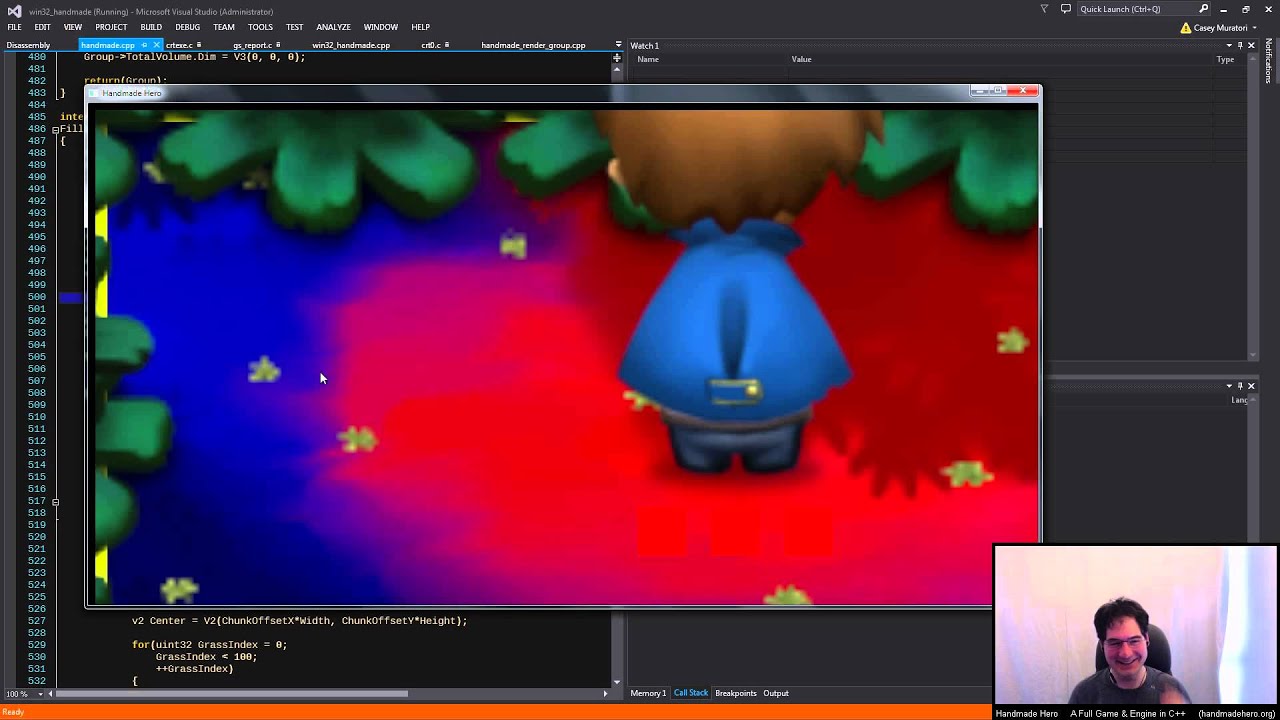Open the PROJECT menu
Image resolution: width=1280 pixels, height=720 pixels.
[111, 27]
